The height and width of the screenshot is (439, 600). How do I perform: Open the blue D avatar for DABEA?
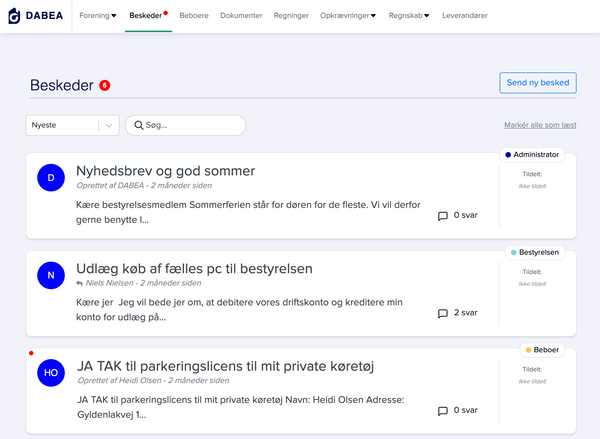pos(51,178)
